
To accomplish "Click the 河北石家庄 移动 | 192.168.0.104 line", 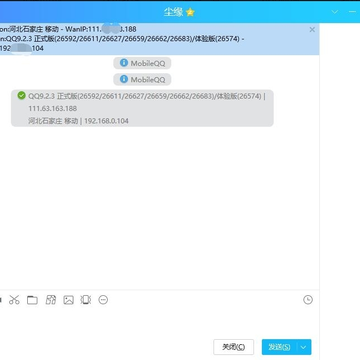I will click(x=78, y=121).
